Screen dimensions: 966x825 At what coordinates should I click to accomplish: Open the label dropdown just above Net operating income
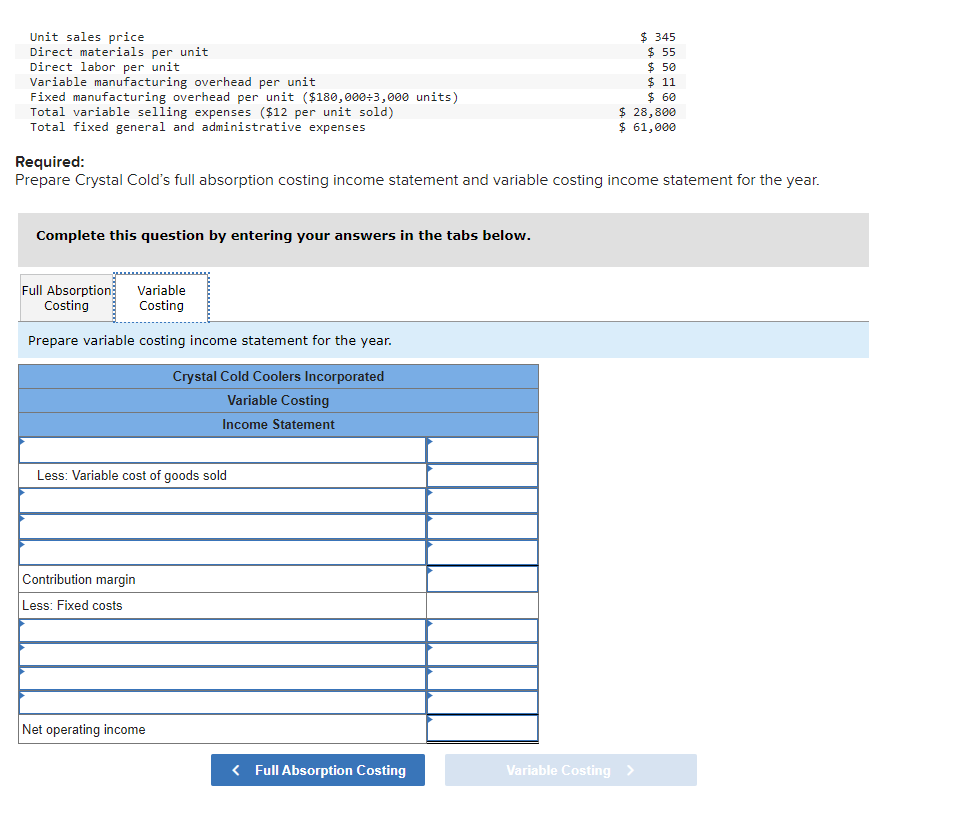(x=222, y=702)
